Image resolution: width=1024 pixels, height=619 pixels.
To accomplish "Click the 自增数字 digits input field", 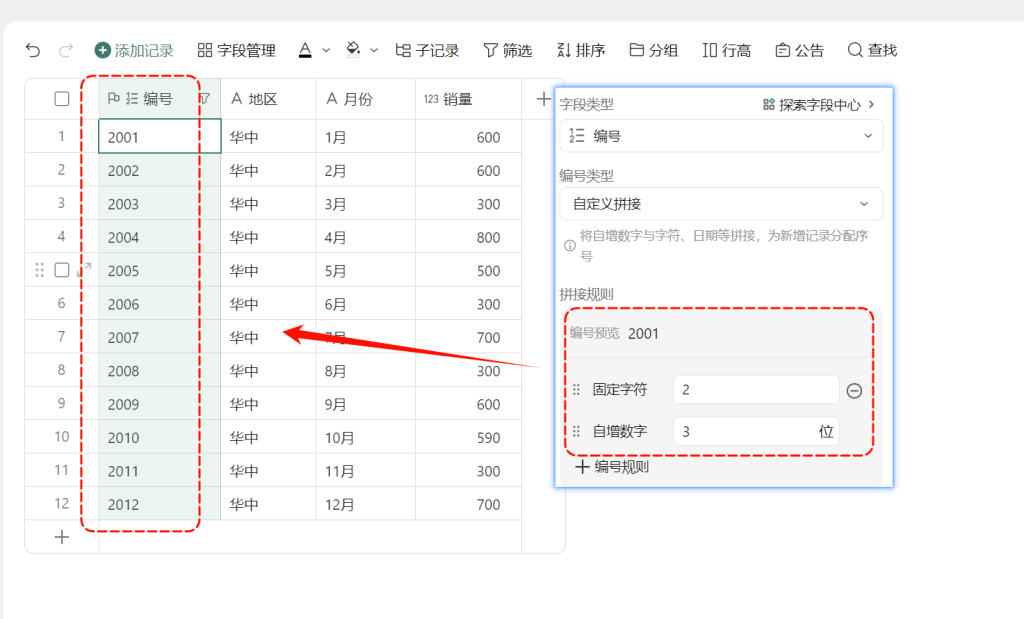I will (x=756, y=432).
